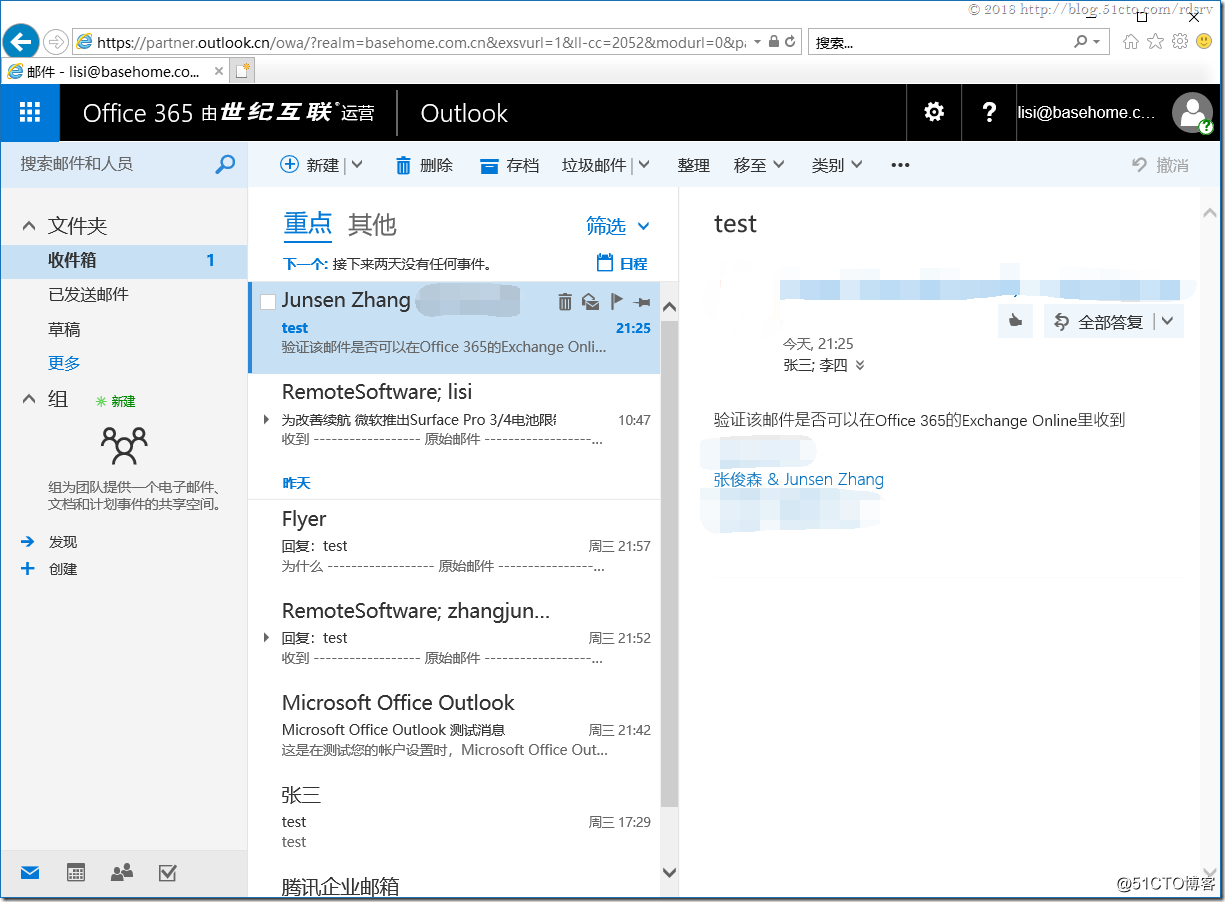Open the agenda calendar icon
Image resolution: width=1225 pixels, height=902 pixels.
point(604,263)
